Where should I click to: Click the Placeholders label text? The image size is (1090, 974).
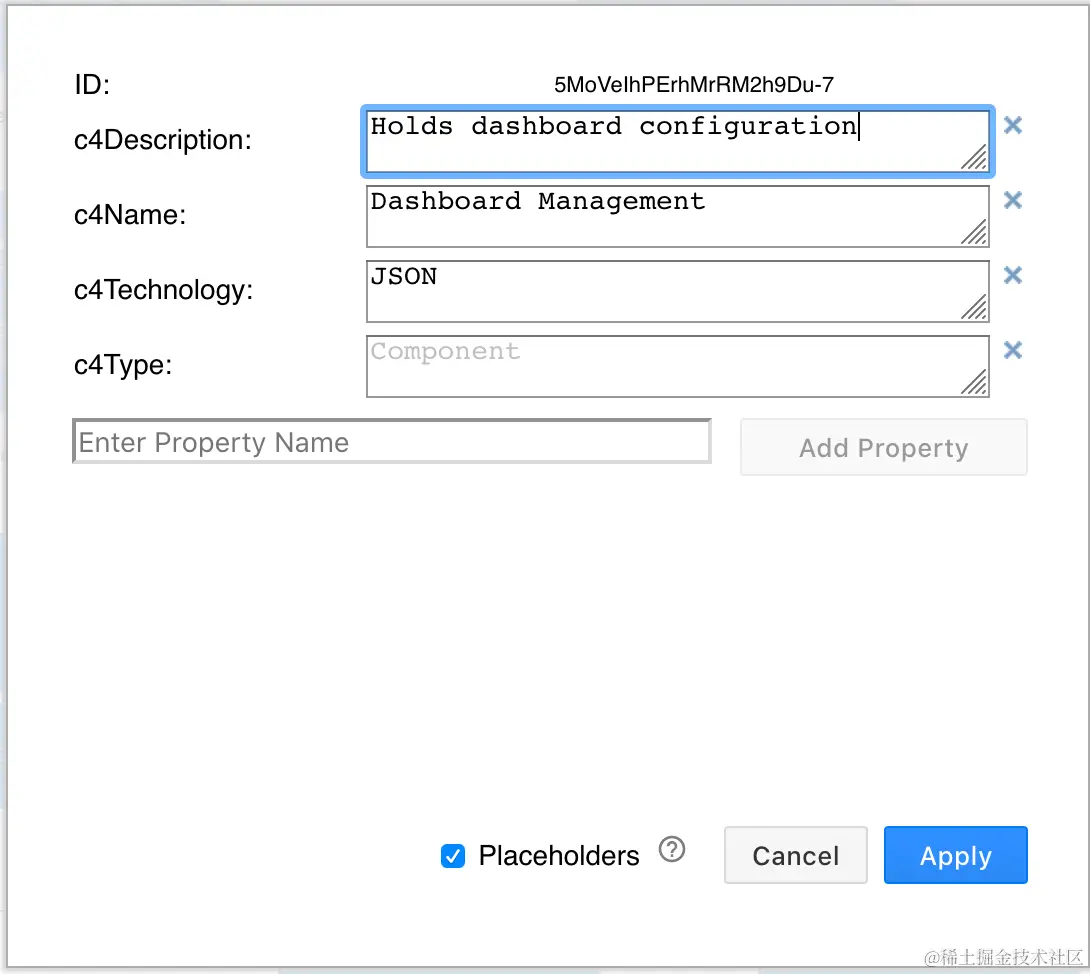(559, 856)
